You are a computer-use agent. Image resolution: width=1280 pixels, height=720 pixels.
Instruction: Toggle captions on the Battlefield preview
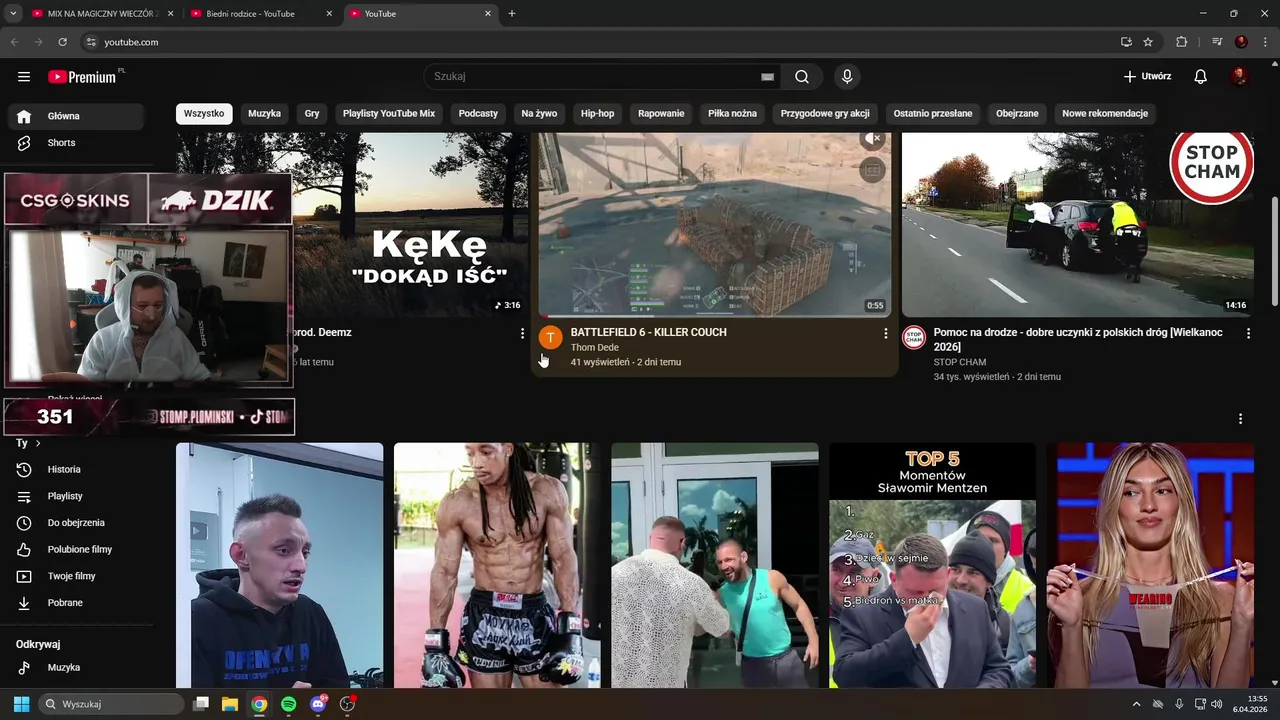point(872,171)
